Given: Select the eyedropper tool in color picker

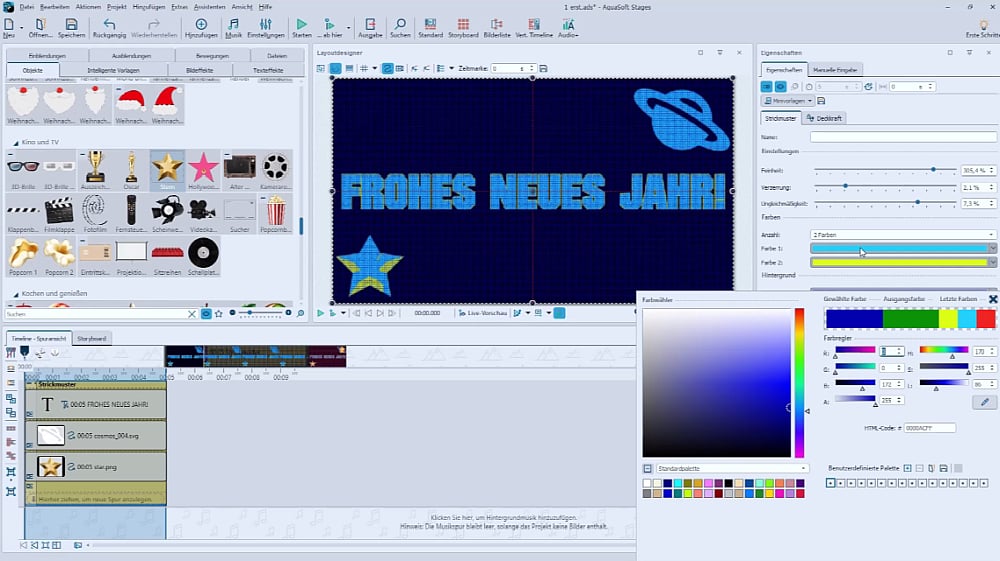Looking at the screenshot, I should click(x=984, y=401).
